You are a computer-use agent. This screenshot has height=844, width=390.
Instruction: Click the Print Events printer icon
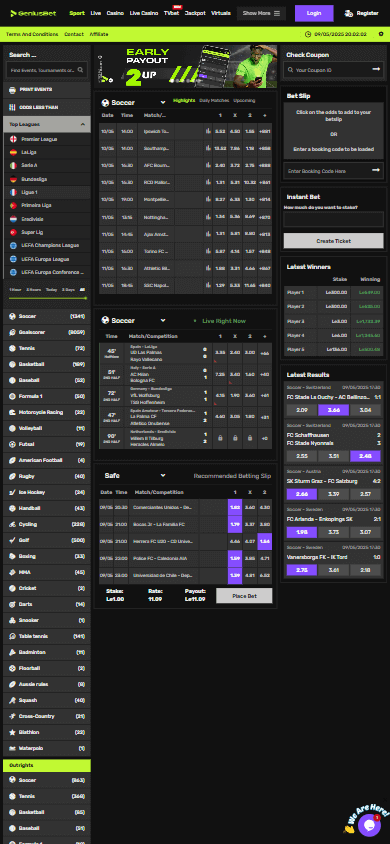point(12,90)
